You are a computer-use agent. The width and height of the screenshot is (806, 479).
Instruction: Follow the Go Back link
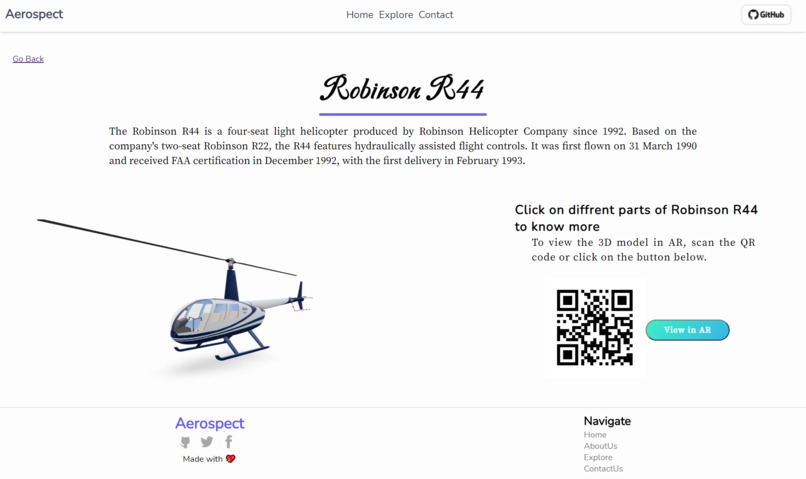(28, 59)
